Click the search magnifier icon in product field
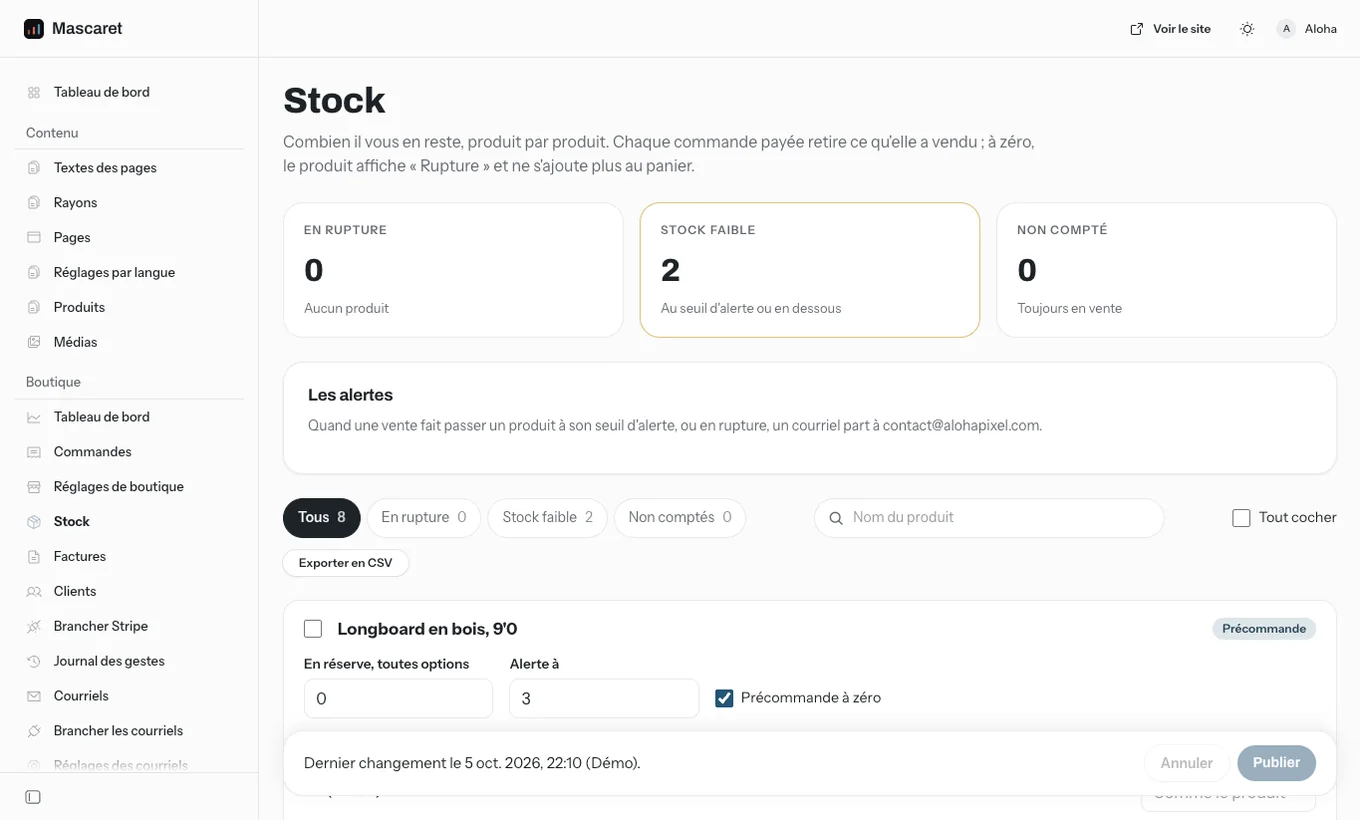 coord(836,518)
